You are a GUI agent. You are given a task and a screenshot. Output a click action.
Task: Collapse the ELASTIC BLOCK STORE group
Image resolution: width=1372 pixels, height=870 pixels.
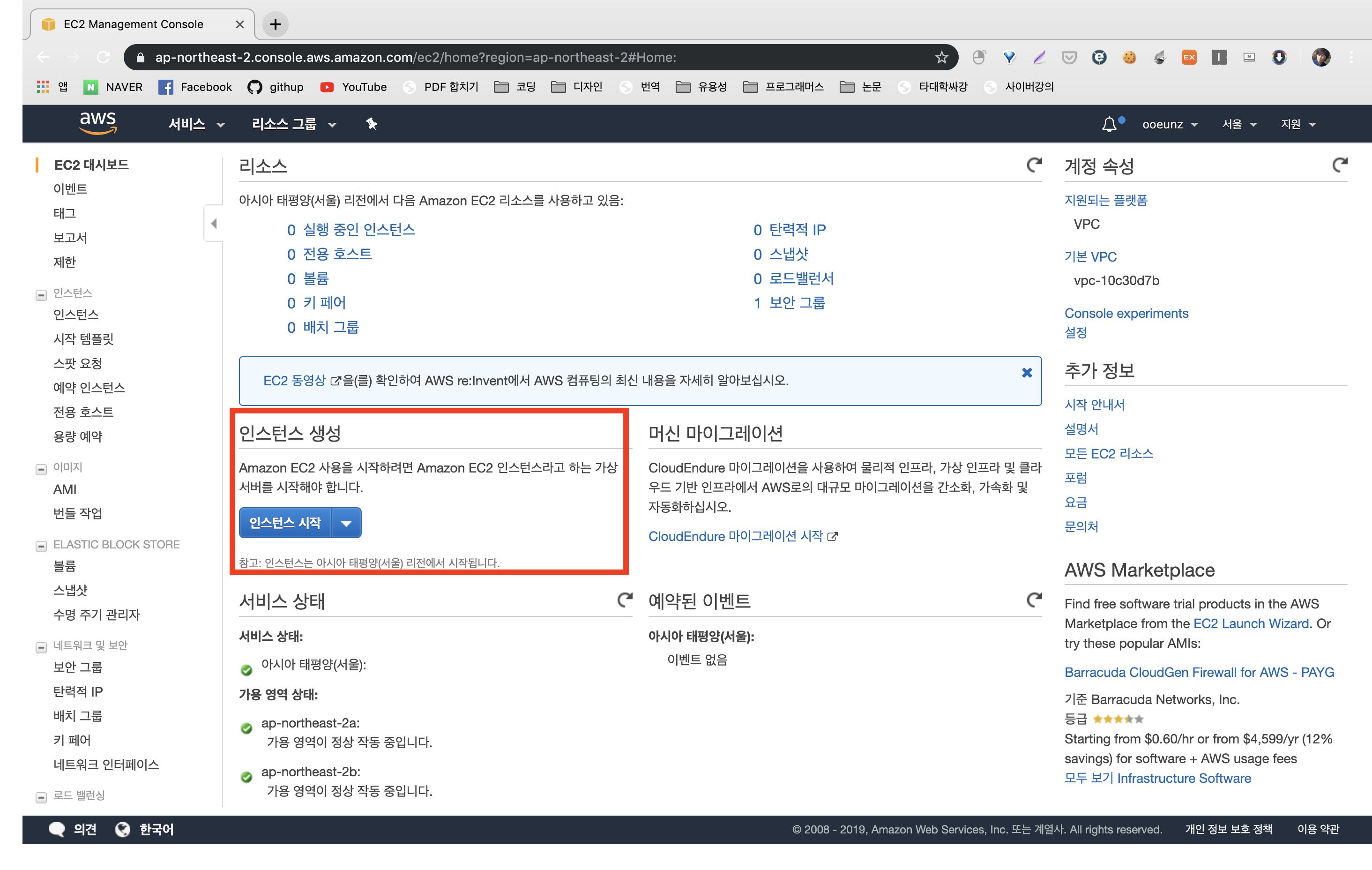41,546
